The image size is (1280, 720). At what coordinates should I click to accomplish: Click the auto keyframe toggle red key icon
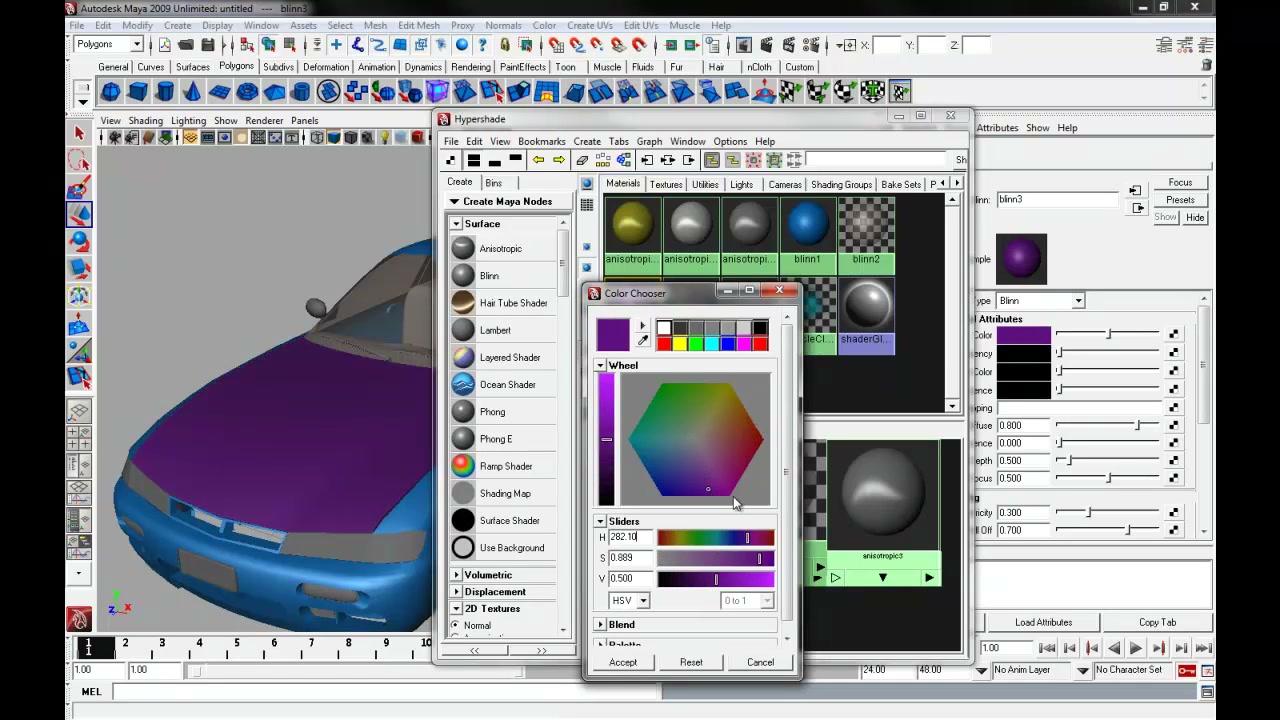(1187, 670)
